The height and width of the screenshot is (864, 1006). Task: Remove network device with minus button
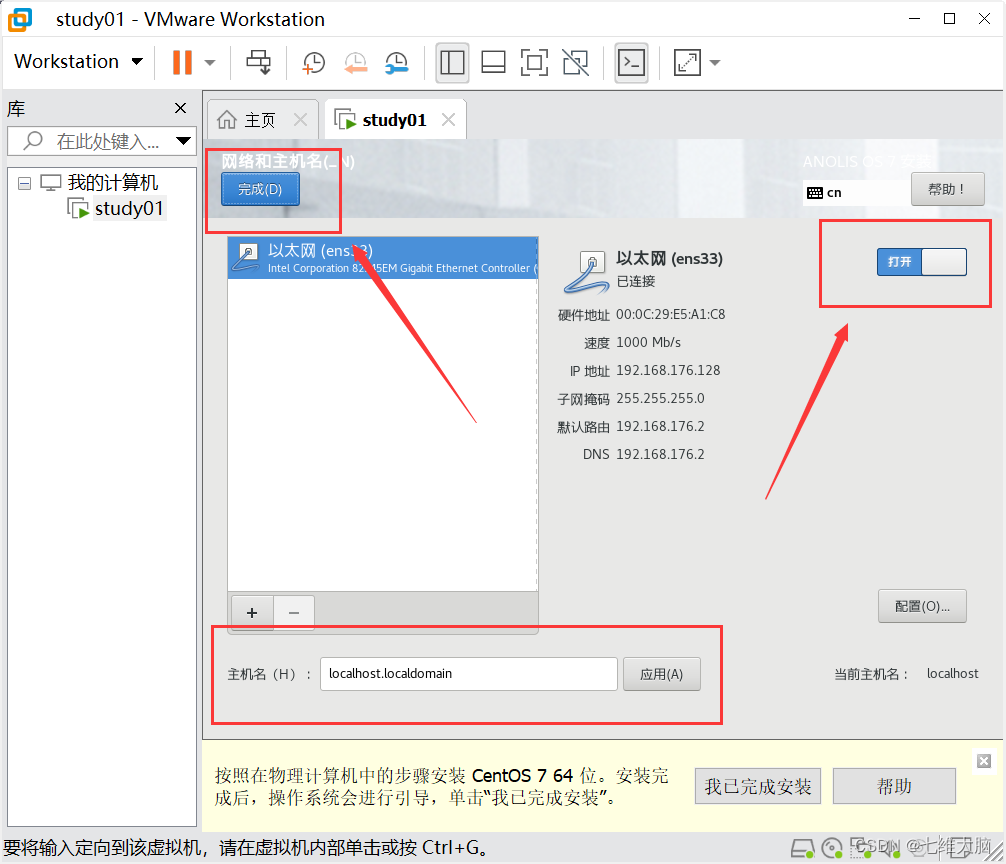[x=294, y=613]
